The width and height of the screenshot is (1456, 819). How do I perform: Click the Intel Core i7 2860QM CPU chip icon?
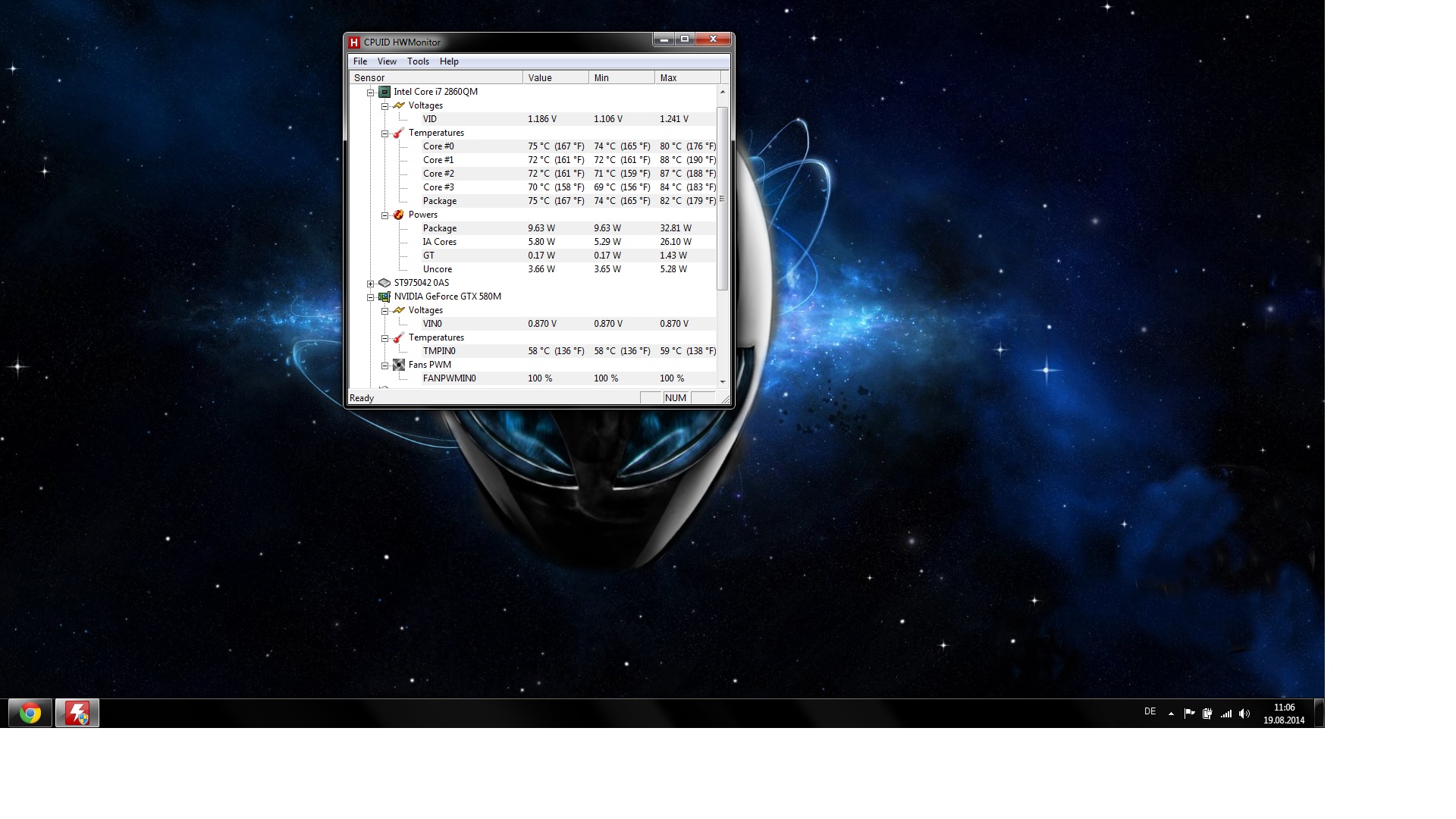tap(384, 92)
